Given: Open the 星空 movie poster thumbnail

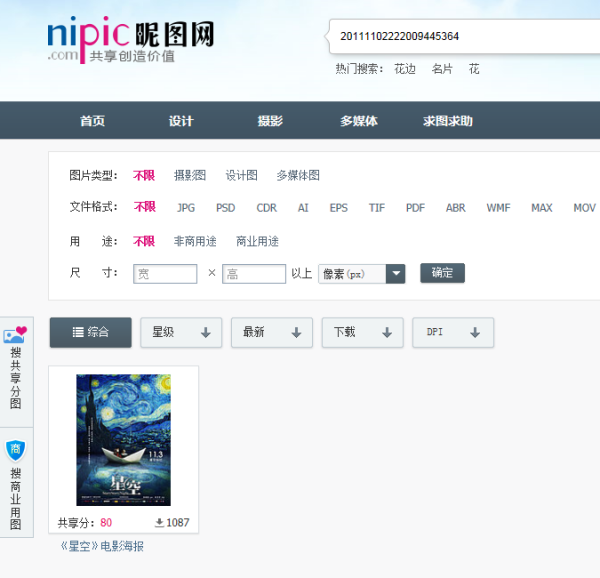Looking at the screenshot, I should click(x=123, y=440).
